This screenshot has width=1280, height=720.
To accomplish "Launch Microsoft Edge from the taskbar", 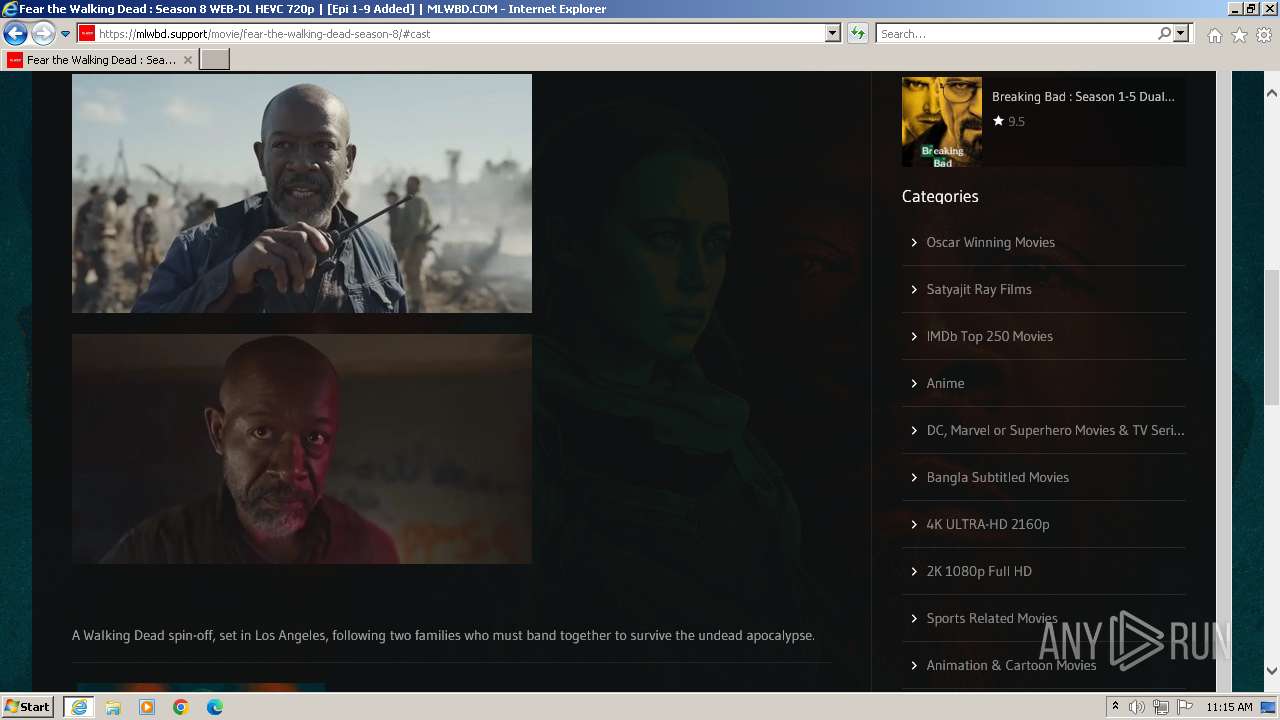I will click(x=215, y=707).
